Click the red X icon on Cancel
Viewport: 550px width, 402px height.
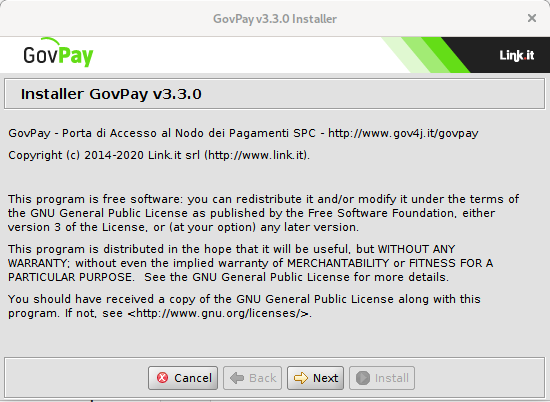[x=162, y=378]
